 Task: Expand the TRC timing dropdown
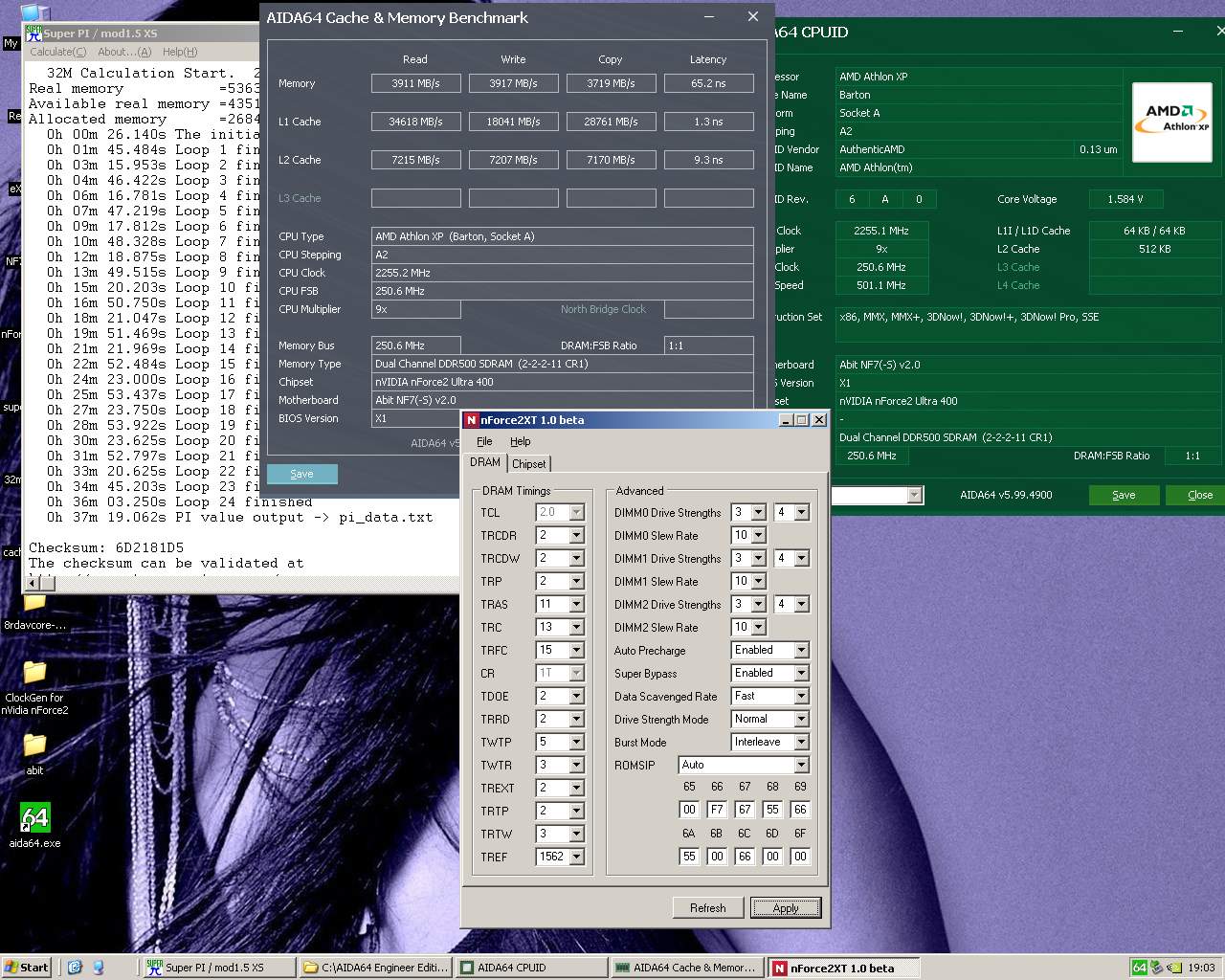576,628
